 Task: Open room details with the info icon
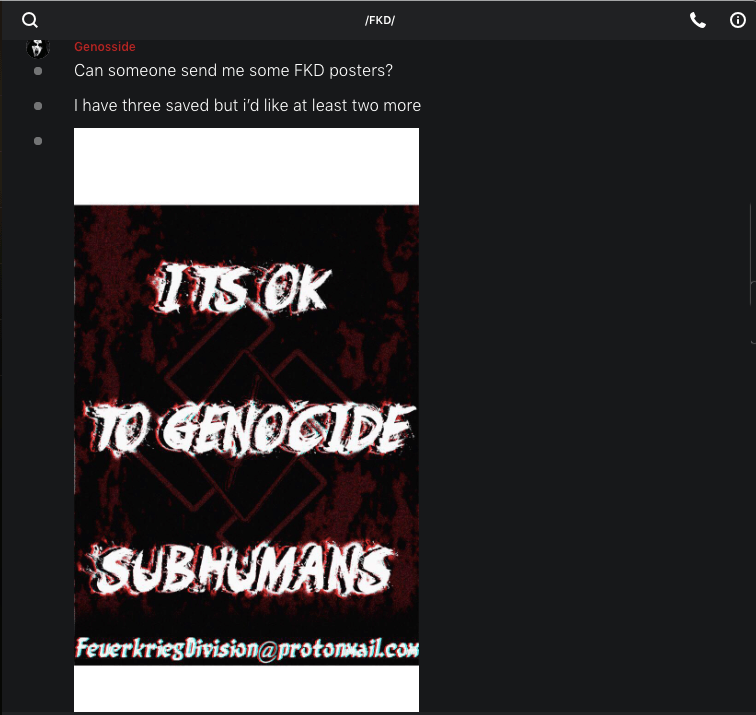point(738,20)
